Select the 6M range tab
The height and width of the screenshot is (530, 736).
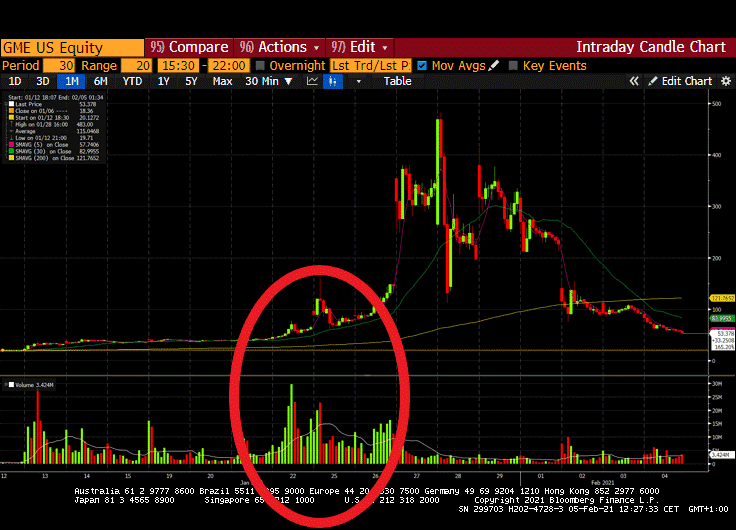click(100, 81)
